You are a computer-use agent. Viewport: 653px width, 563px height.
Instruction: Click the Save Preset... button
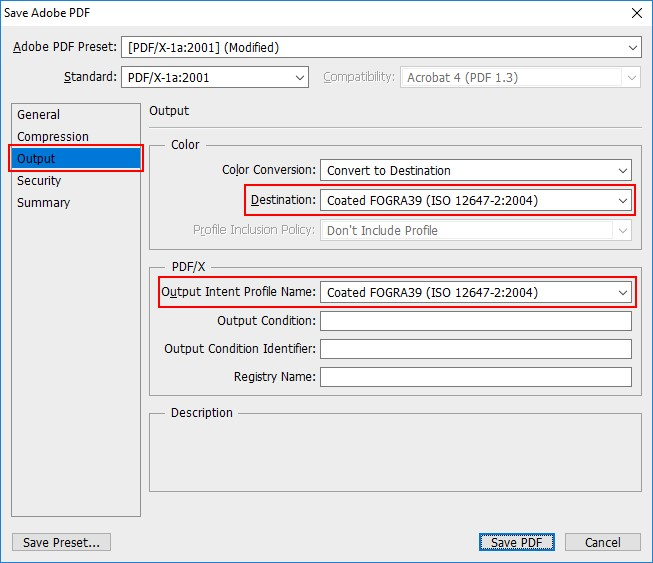[61, 542]
